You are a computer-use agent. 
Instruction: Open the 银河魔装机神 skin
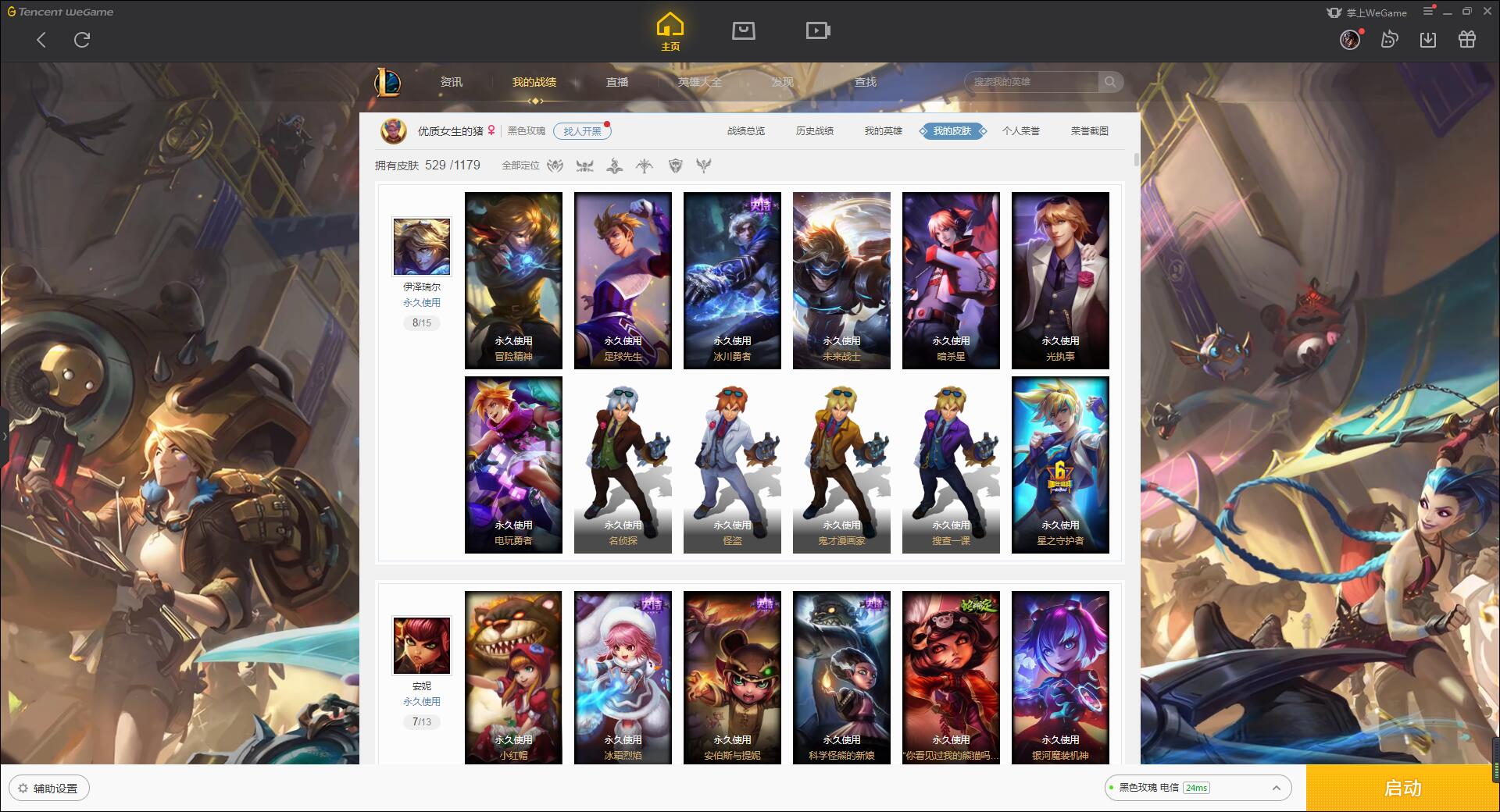click(x=1060, y=677)
